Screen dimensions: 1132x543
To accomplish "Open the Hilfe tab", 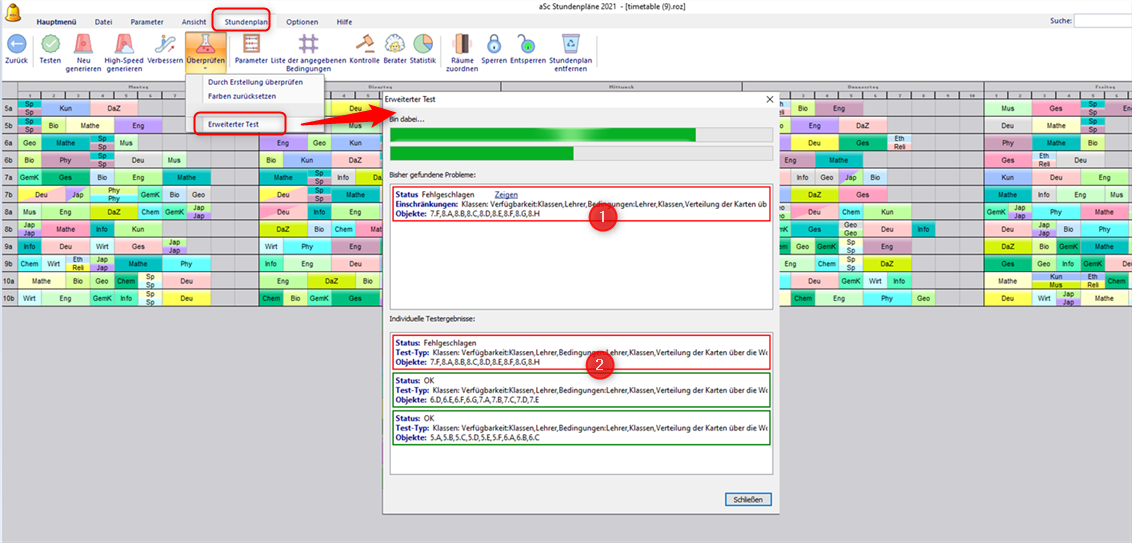I will 344,22.
